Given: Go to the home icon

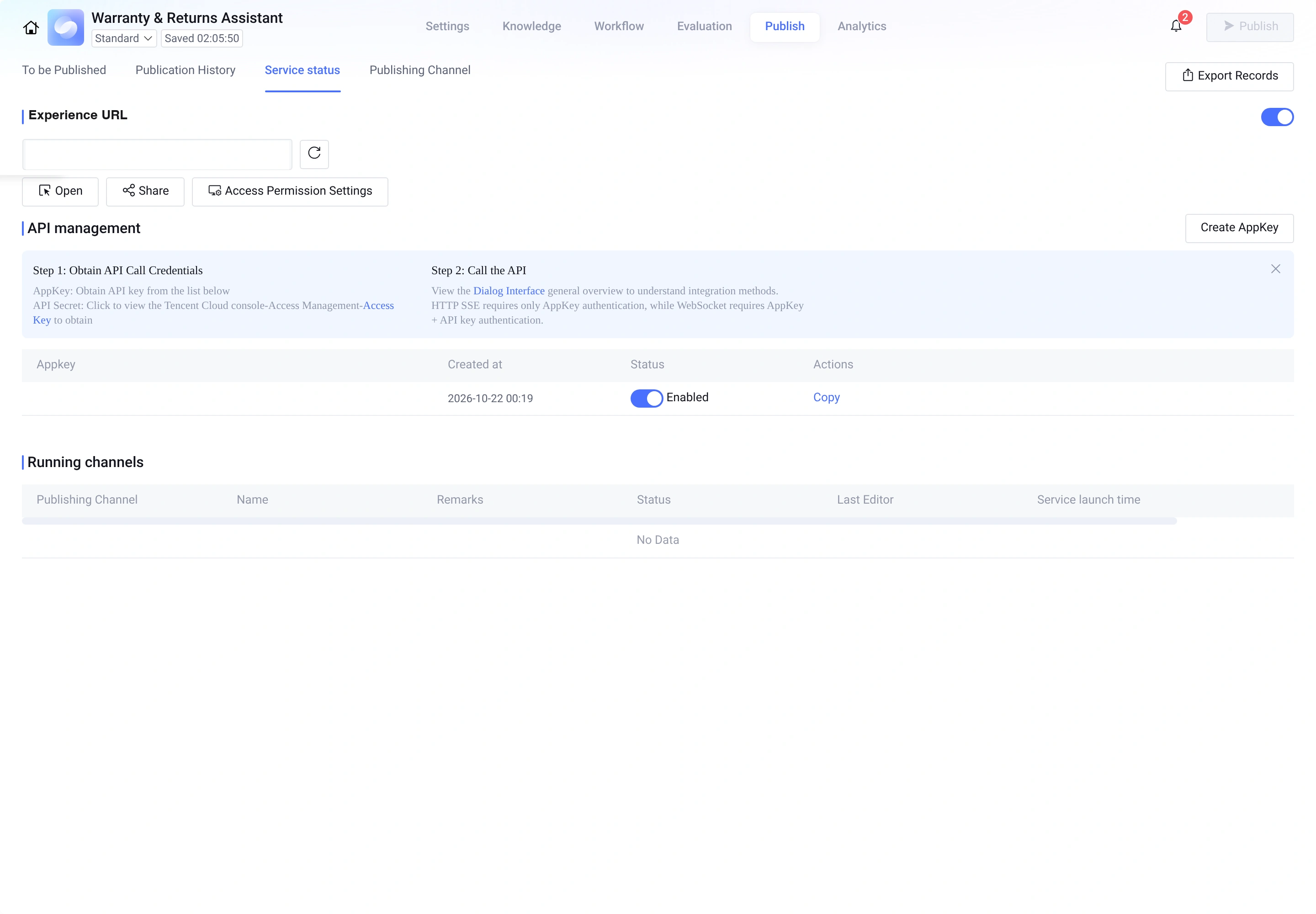Looking at the screenshot, I should point(31,27).
